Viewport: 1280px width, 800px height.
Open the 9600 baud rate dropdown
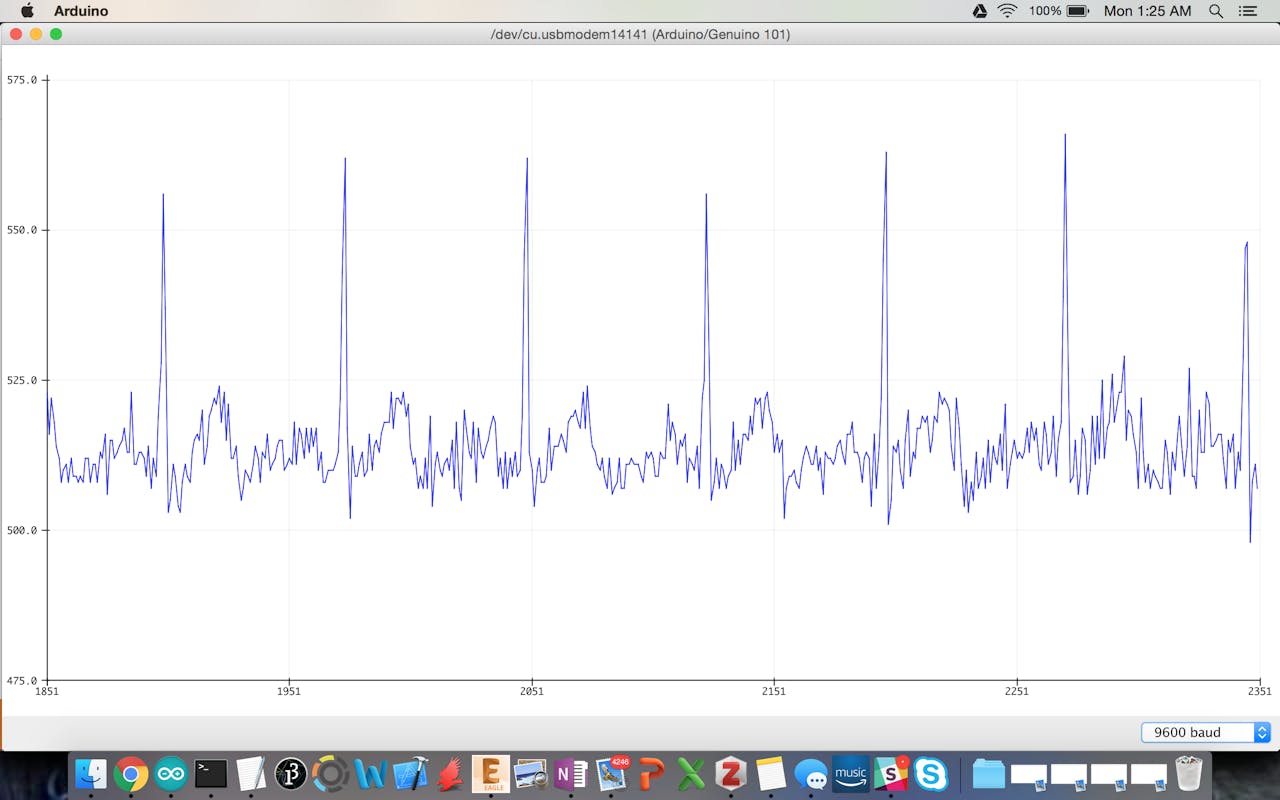(x=1205, y=732)
